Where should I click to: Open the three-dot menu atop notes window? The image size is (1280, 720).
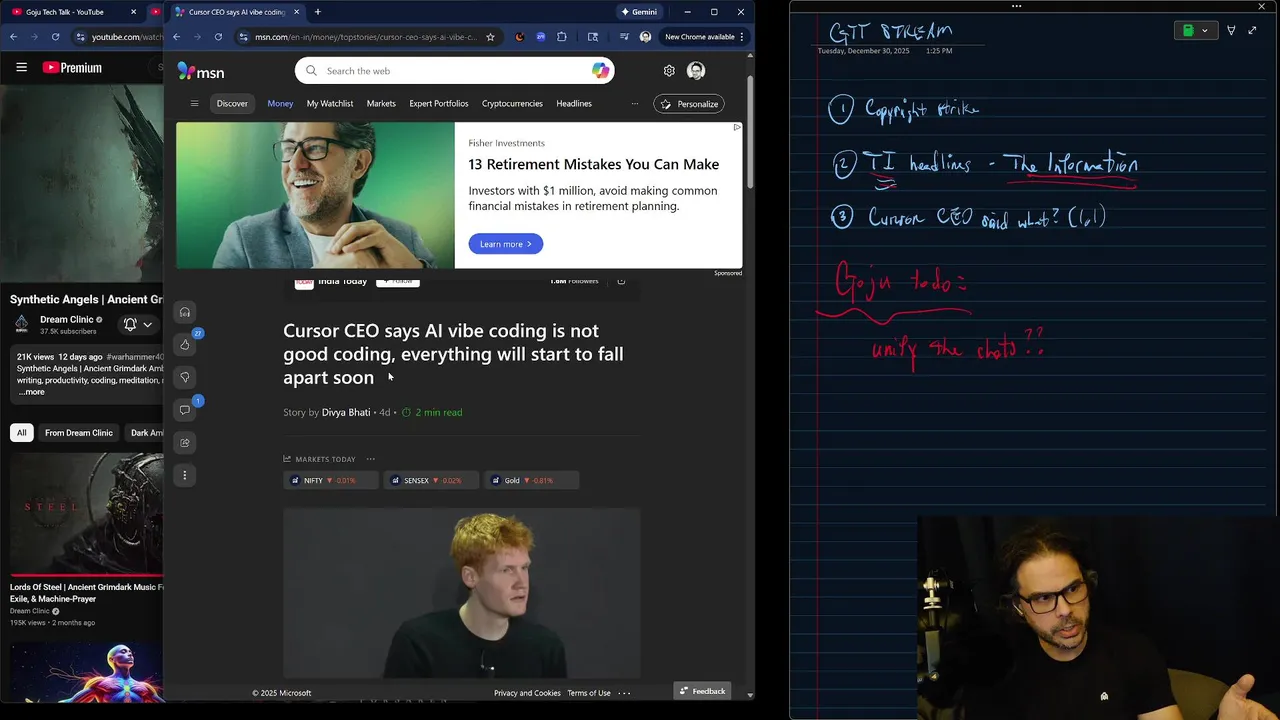[1017, 6]
